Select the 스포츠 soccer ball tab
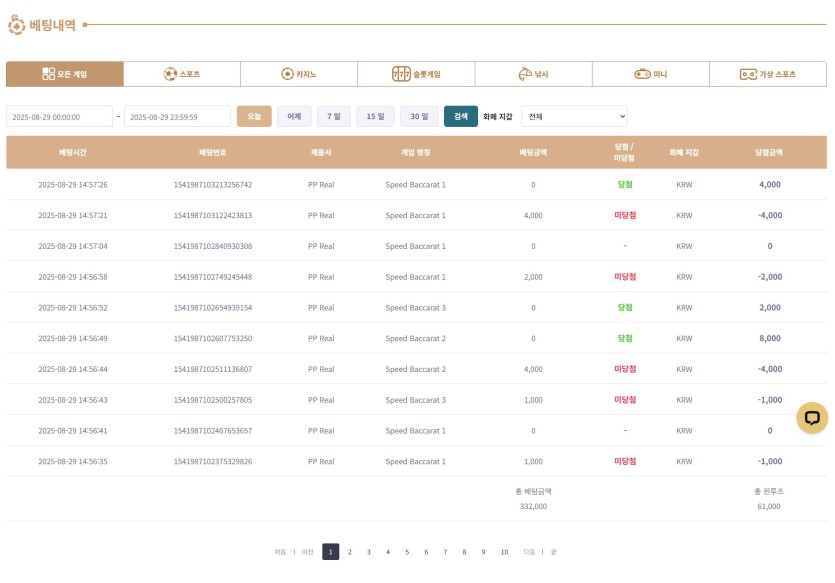Viewport: 835px width, 583px height. [x=182, y=74]
